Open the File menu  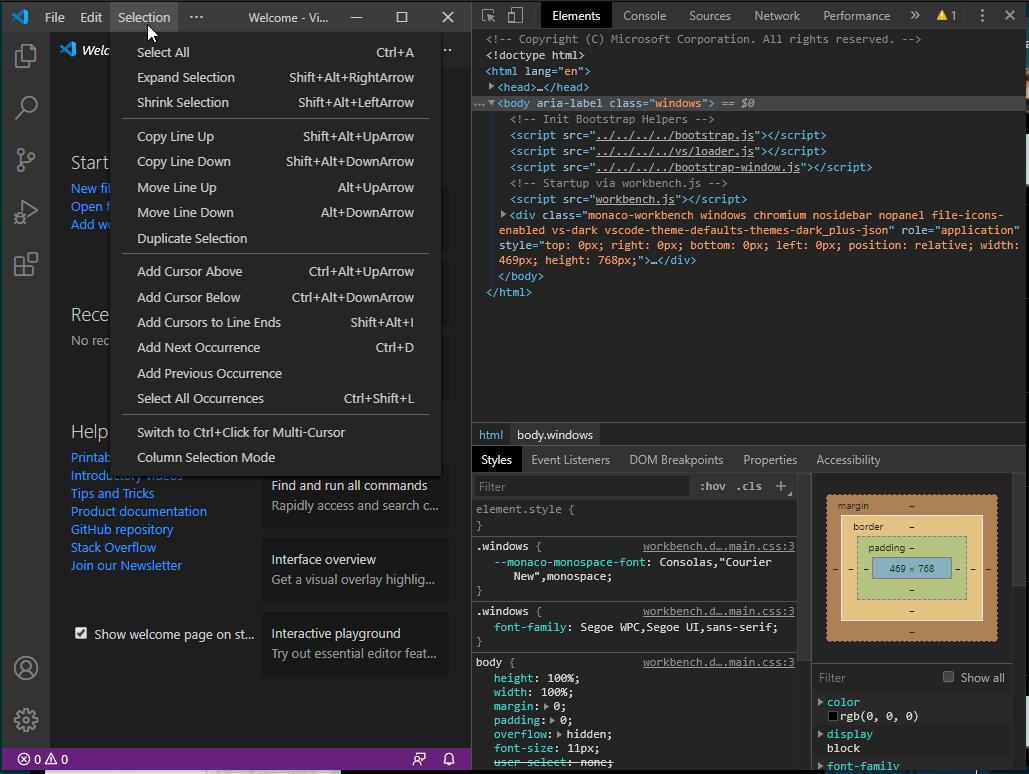(x=54, y=17)
